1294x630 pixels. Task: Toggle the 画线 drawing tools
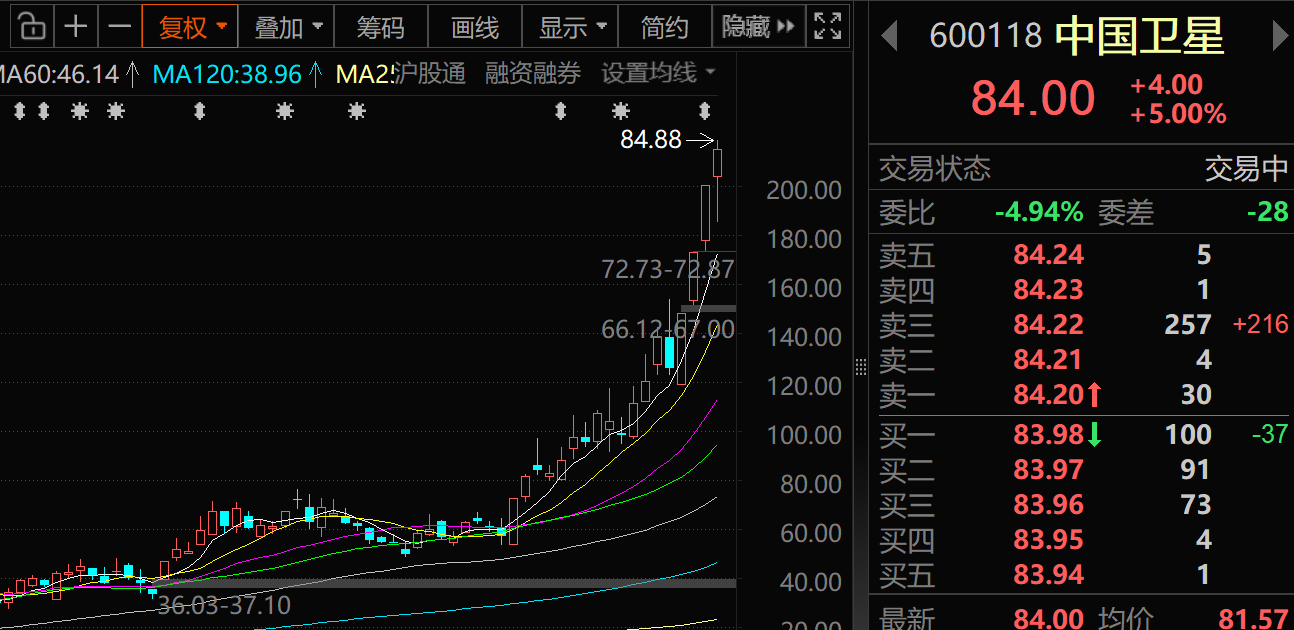pyautogui.click(x=475, y=26)
